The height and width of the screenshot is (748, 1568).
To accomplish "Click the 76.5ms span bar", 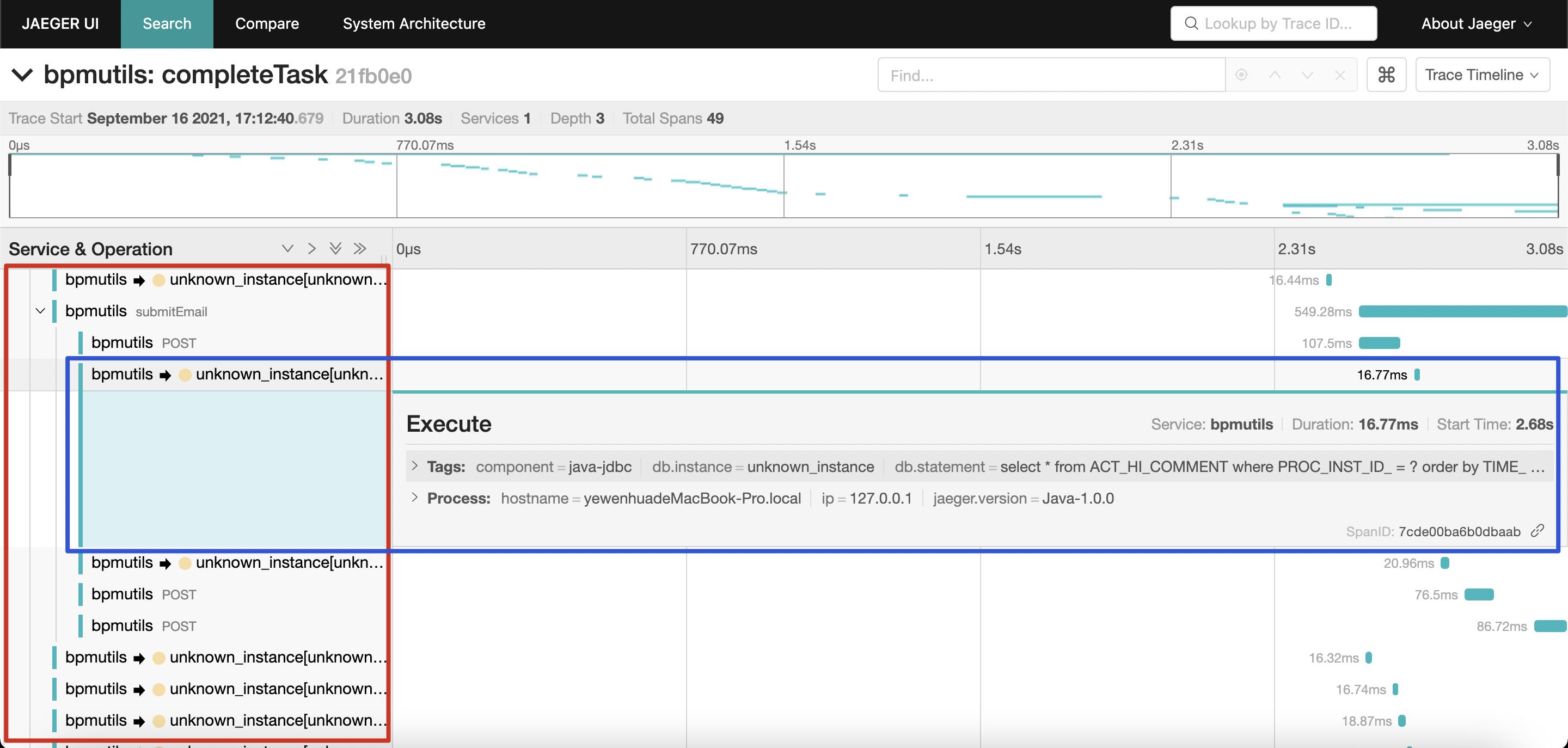I will coord(1479,594).
